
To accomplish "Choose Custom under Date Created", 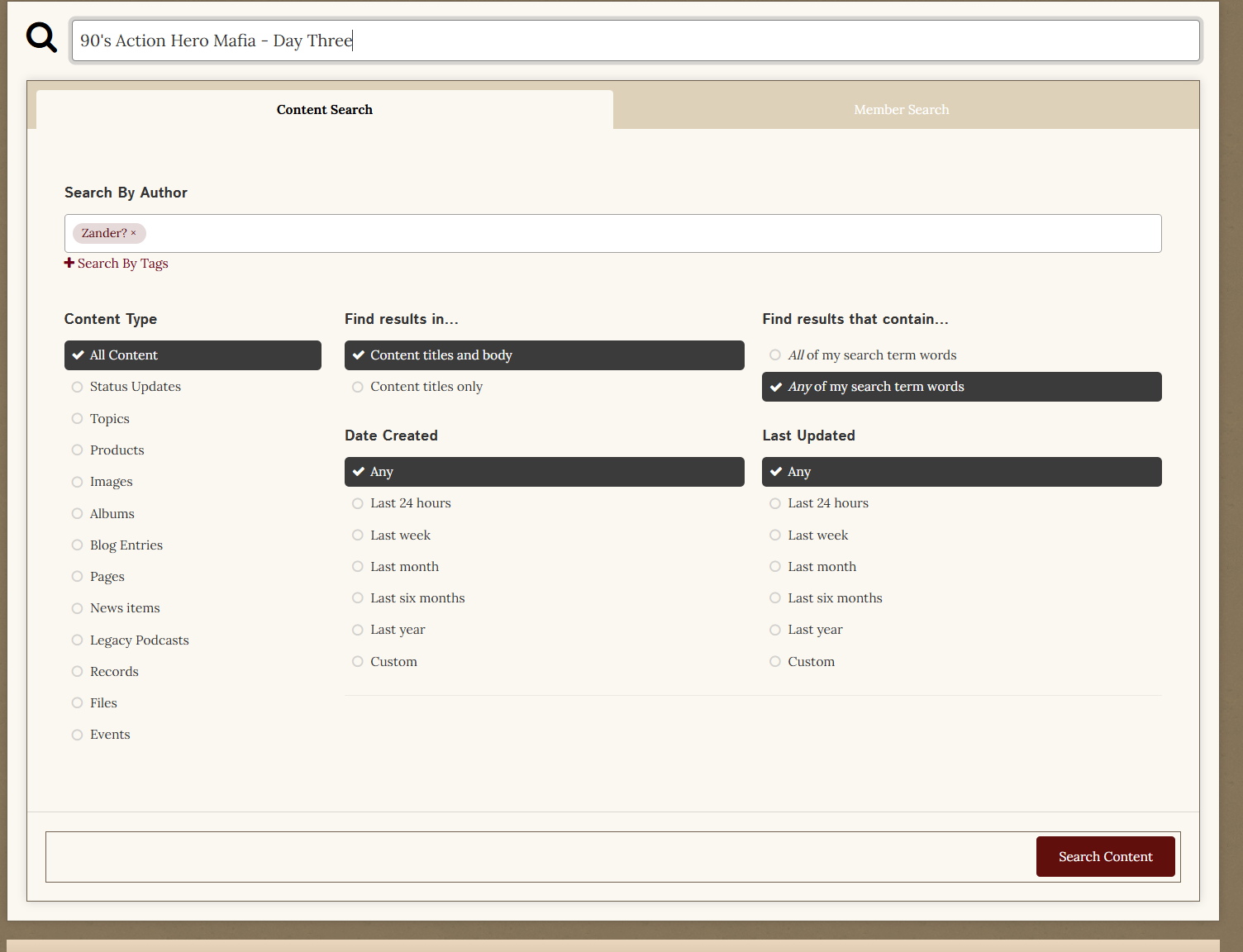I will tap(393, 662).
